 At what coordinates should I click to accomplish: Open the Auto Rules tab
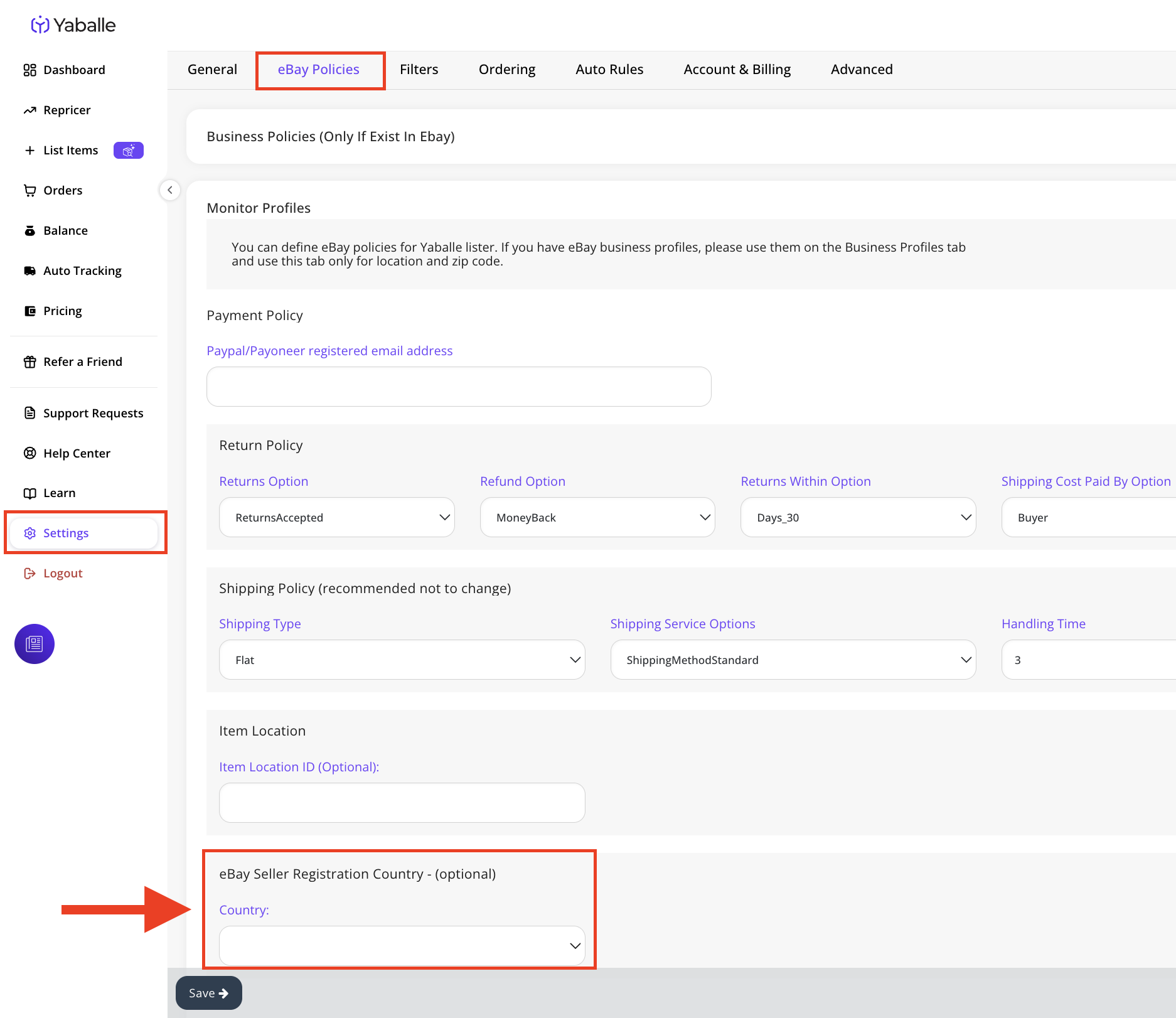click(x=610, y=70)
